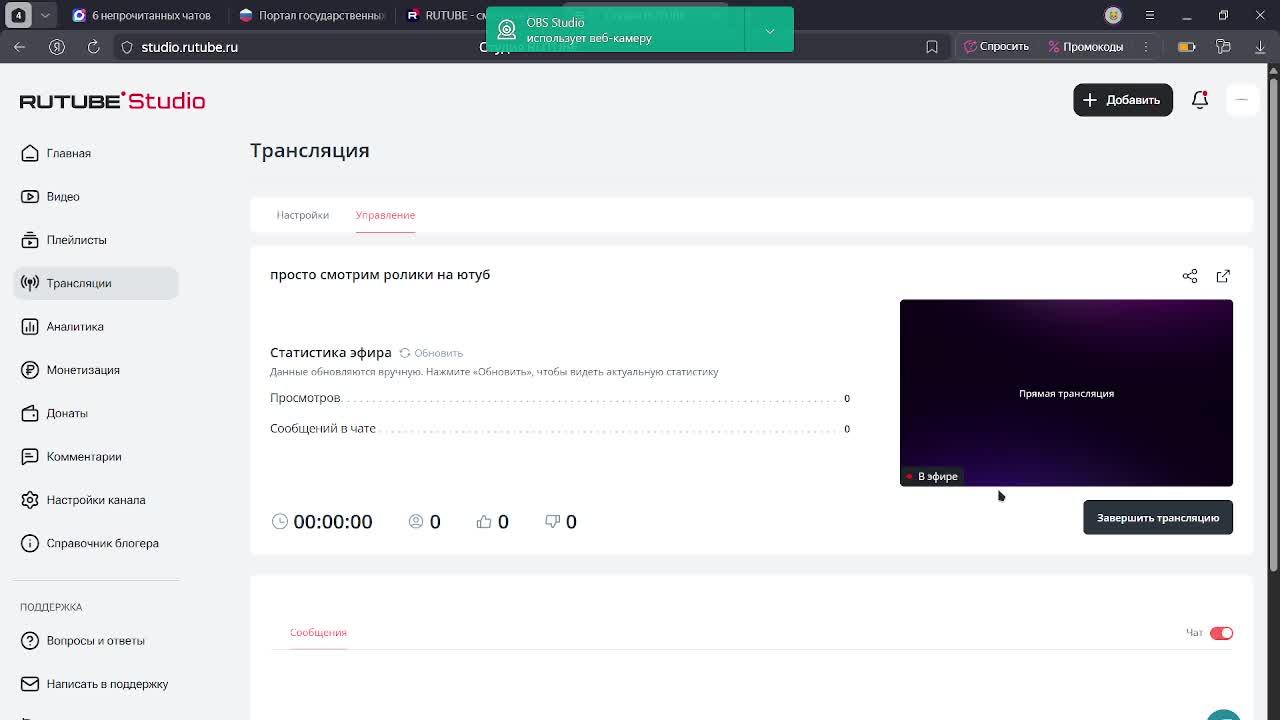Click the Прямая трансляция preview player

pos(1066,393)
